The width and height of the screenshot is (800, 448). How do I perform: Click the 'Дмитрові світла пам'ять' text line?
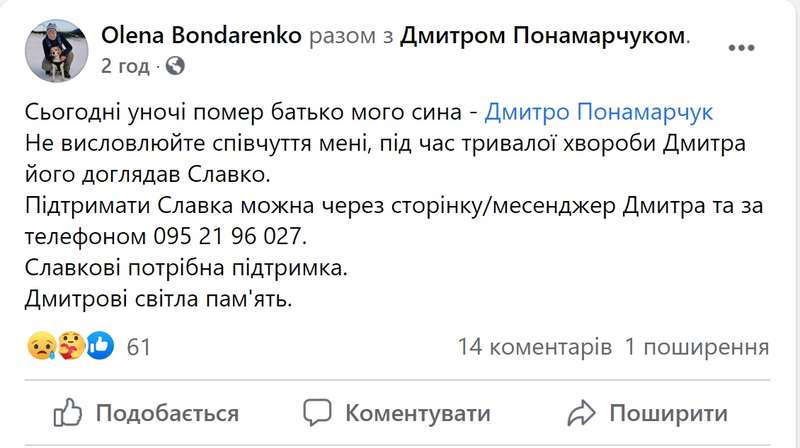point(157,299)
